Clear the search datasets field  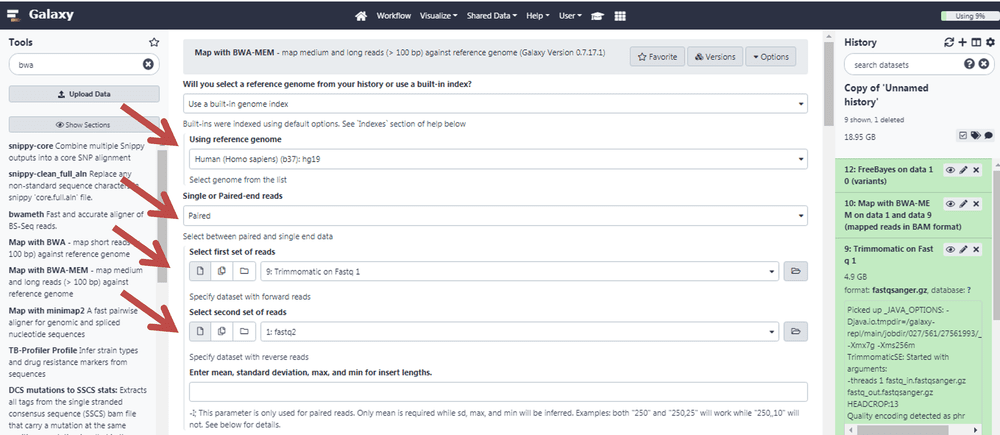984,64
